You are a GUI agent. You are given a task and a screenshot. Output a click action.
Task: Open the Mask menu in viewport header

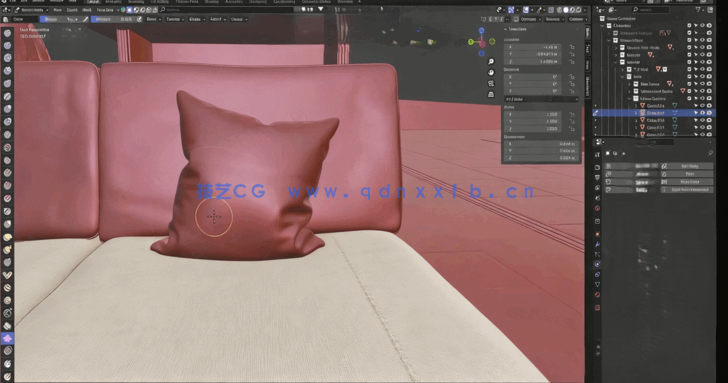[87, 10]
